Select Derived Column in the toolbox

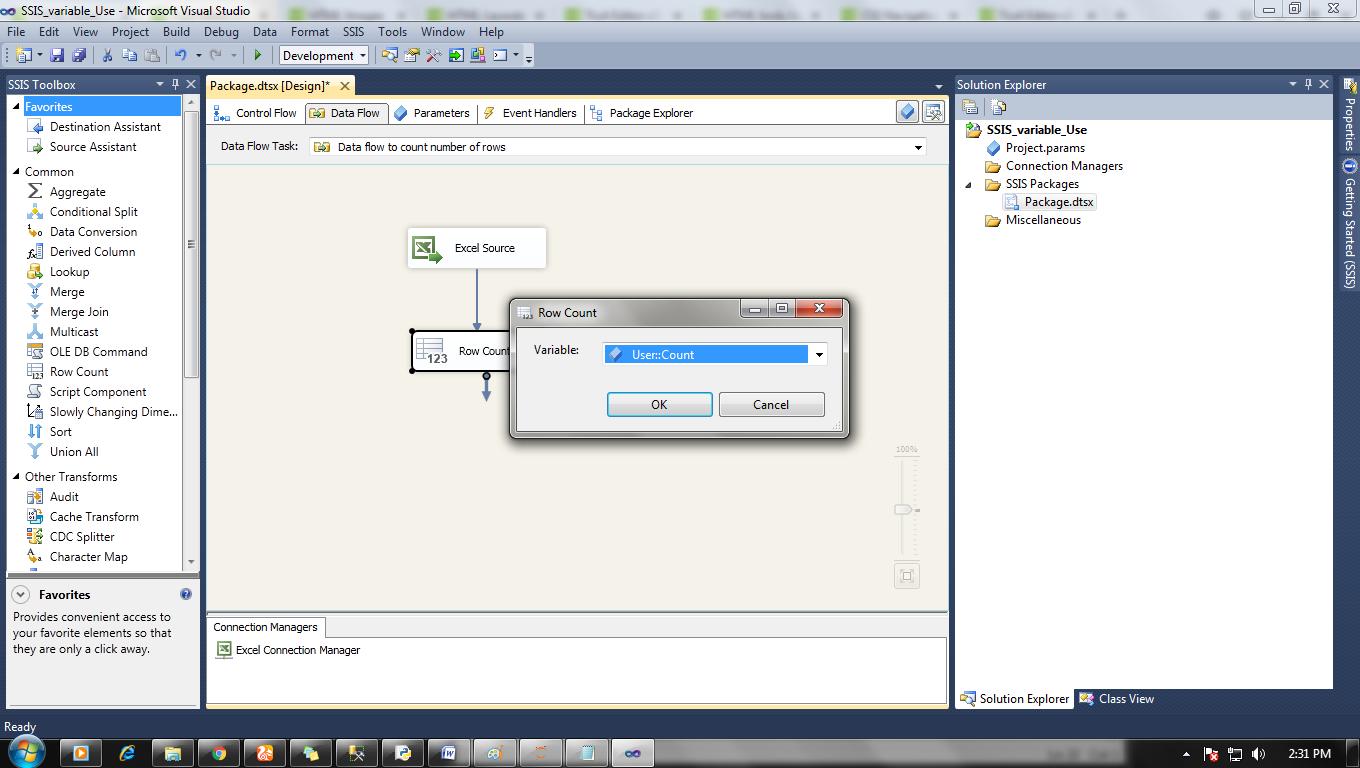92,251
